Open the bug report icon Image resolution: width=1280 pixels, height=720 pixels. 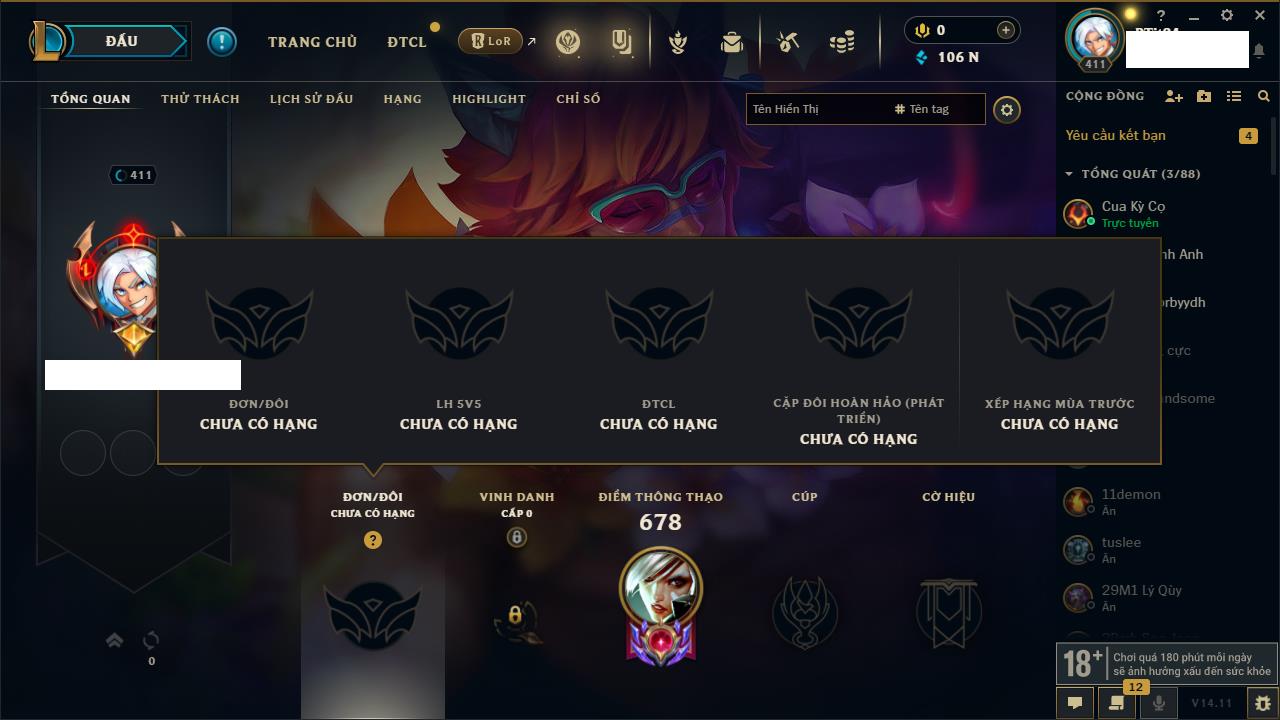(1262, 703)
